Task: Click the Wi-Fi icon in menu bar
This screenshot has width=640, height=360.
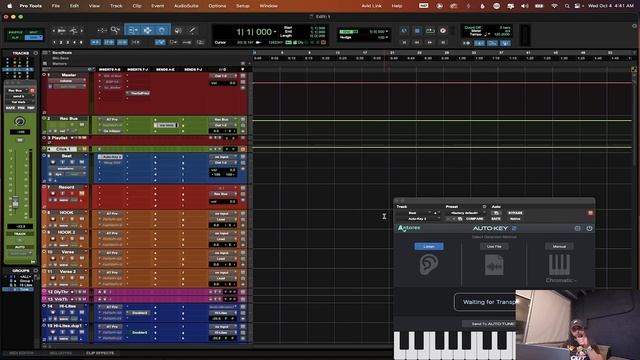Action: click(554, 6)
